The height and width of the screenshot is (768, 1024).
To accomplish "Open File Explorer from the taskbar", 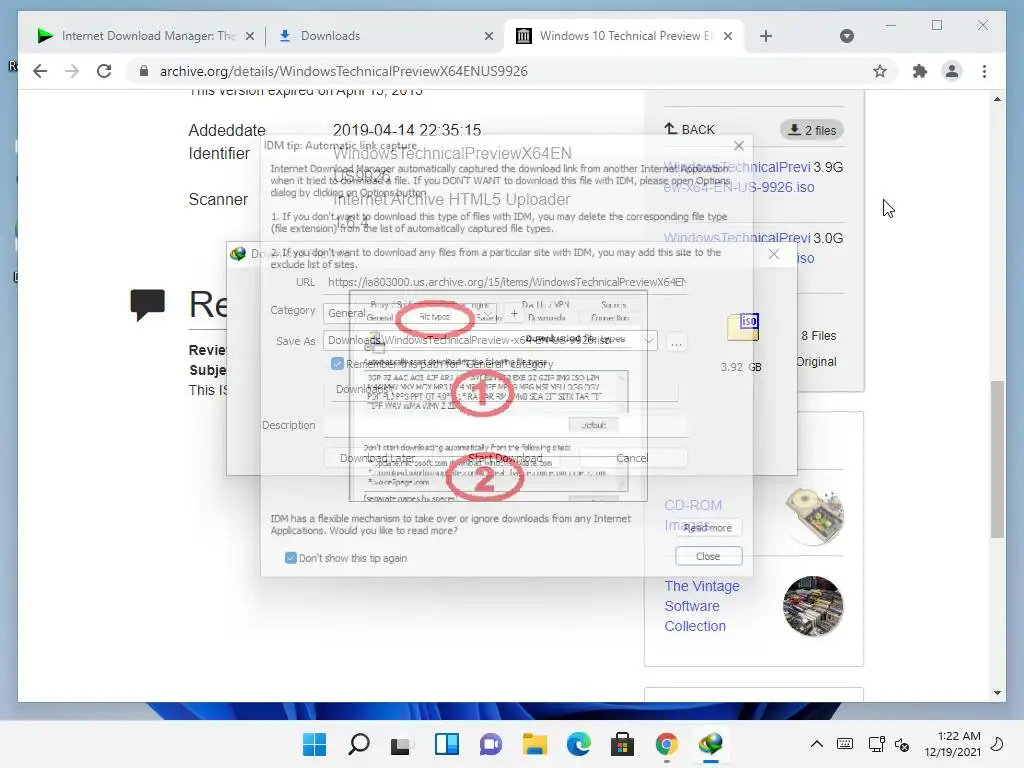I will (x=535, y=744).
